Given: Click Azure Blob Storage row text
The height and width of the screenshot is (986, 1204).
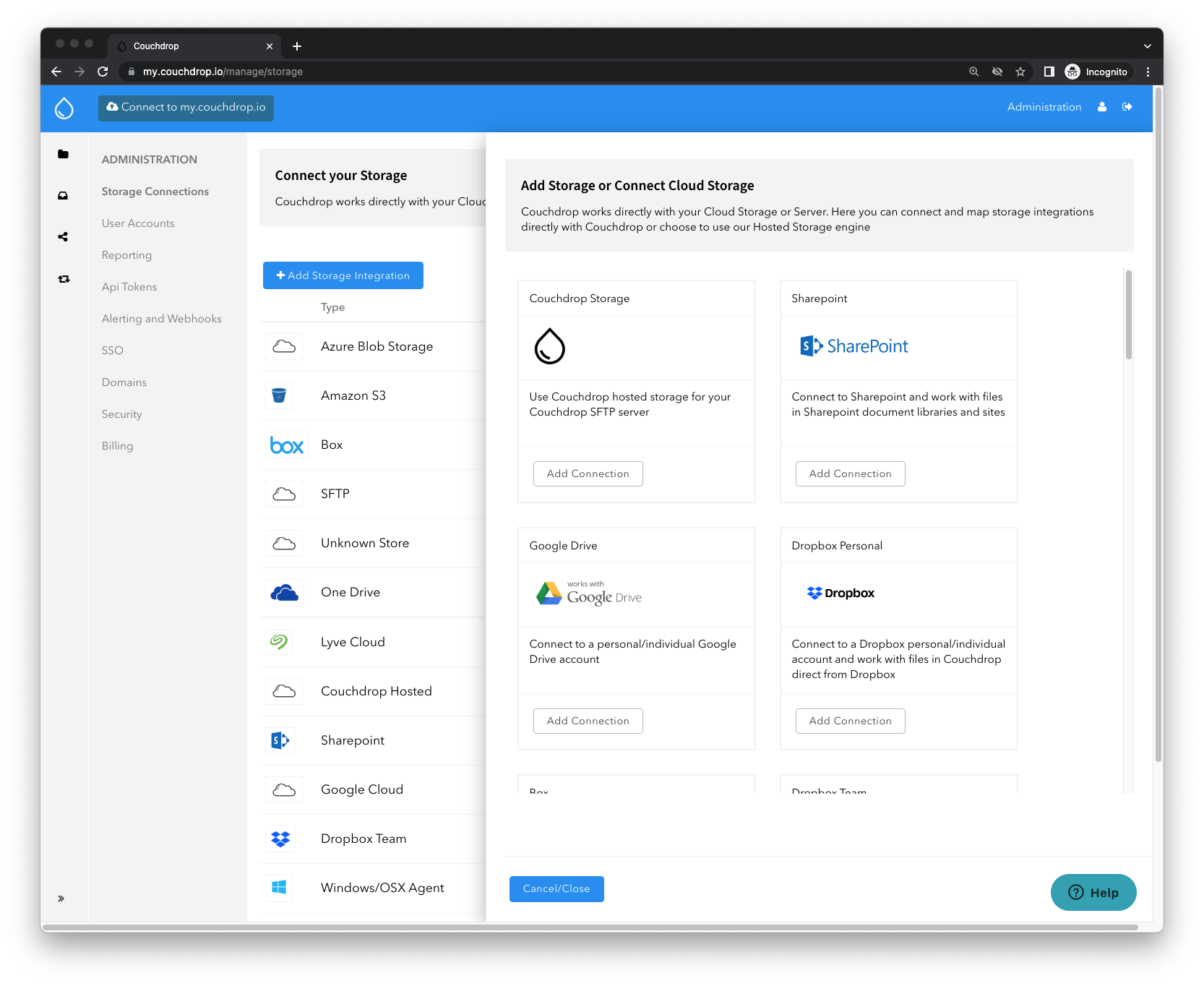Looking at the screenshot, I should coord(377,347).
